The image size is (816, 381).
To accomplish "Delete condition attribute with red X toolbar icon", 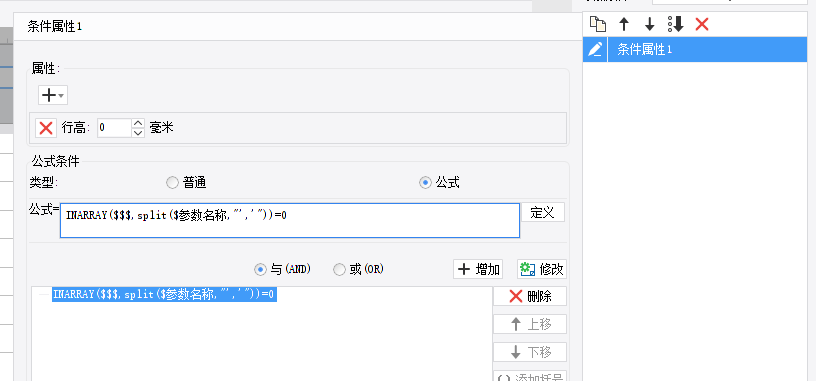I will (x=702, y=24).
